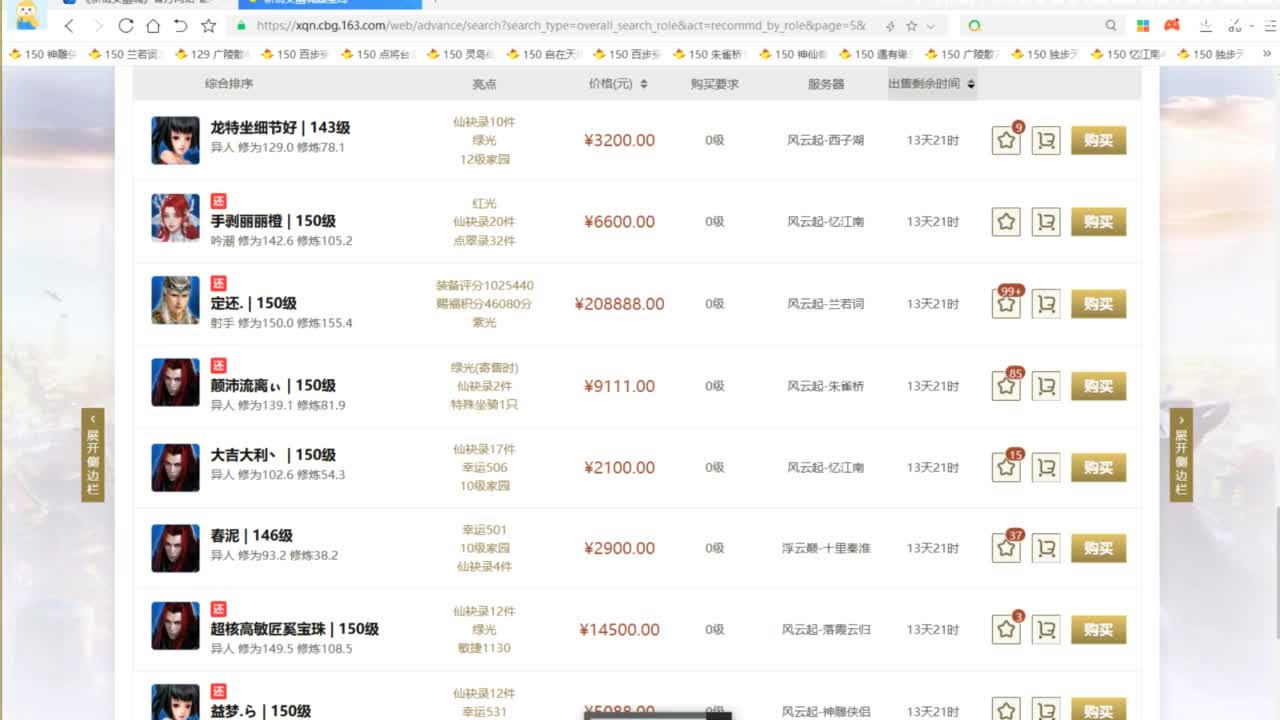Add 春泥 listing to the cart
Viewport: 1280px width, 720px height.
1046,548
